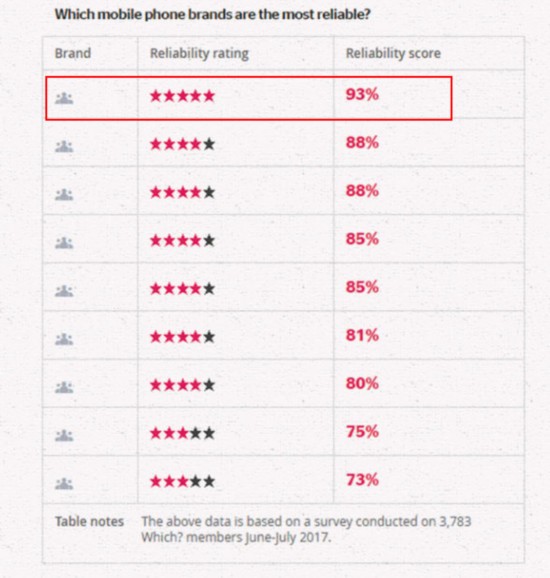The width and height of the screenshot is (550, 578).
Task: Click the Reliability rating column header
Action: (199, 53)
